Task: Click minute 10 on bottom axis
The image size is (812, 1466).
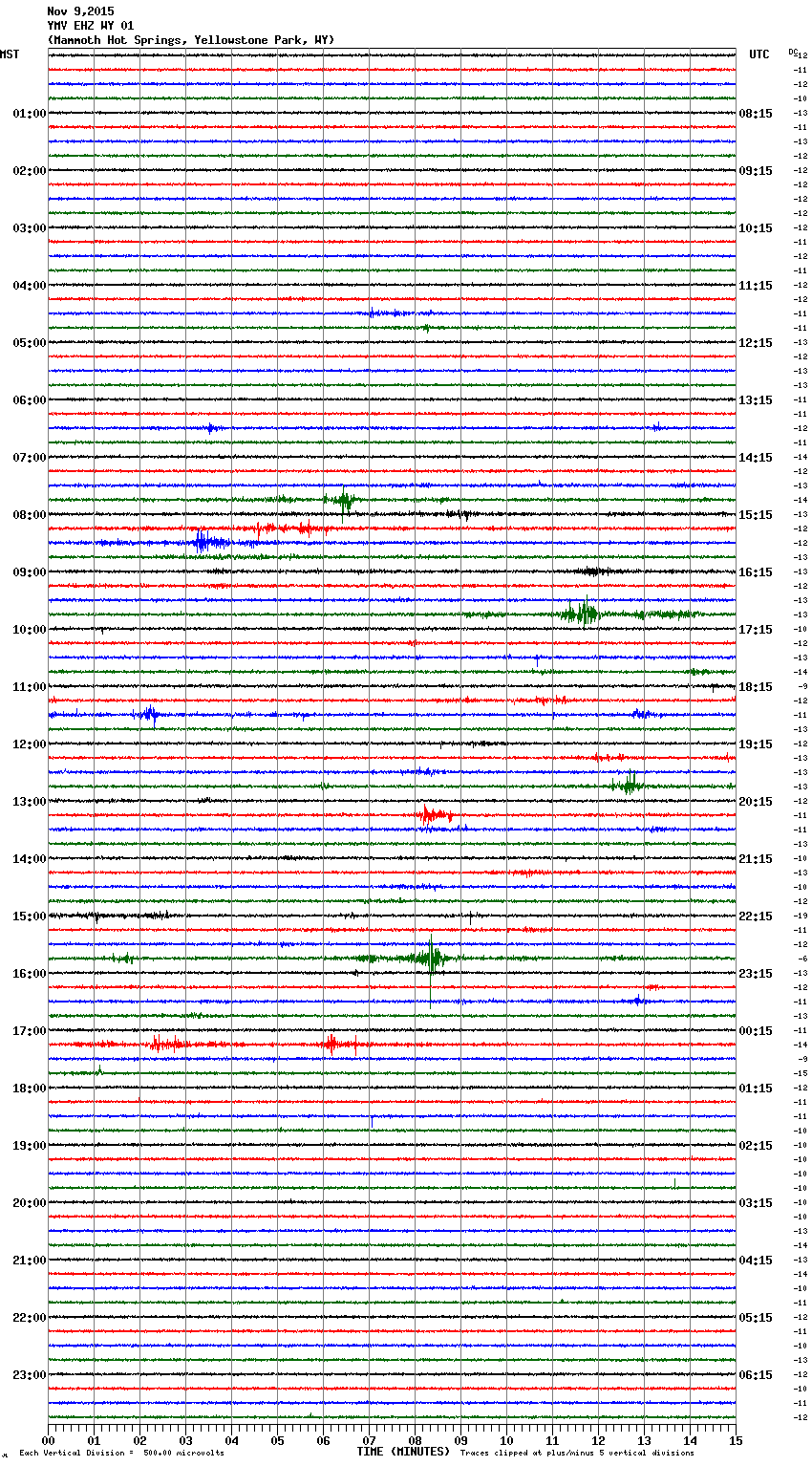Action: coord(506,1440)
